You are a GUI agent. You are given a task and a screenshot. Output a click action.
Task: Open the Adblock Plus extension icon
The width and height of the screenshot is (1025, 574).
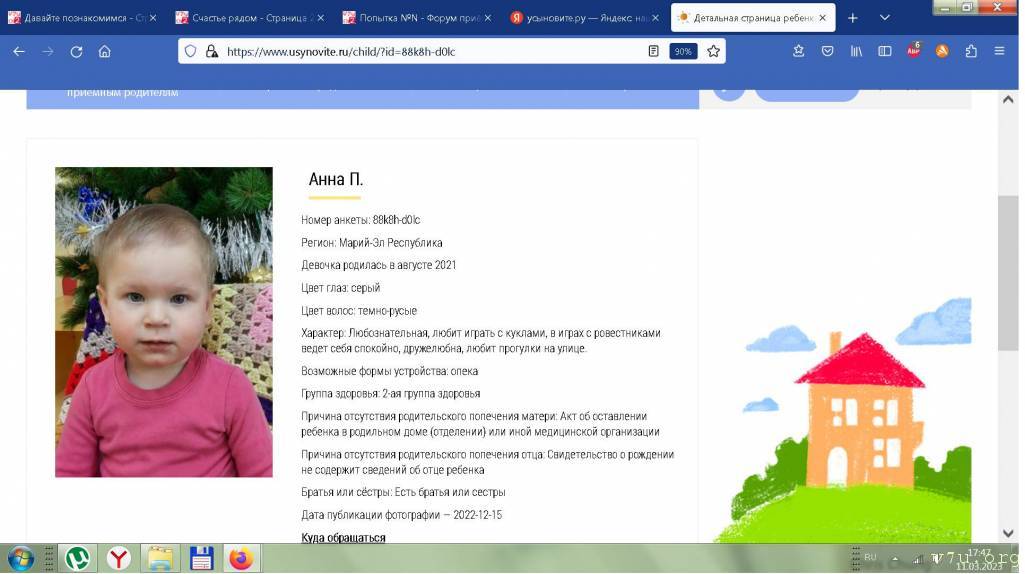(x=913, y=51)
